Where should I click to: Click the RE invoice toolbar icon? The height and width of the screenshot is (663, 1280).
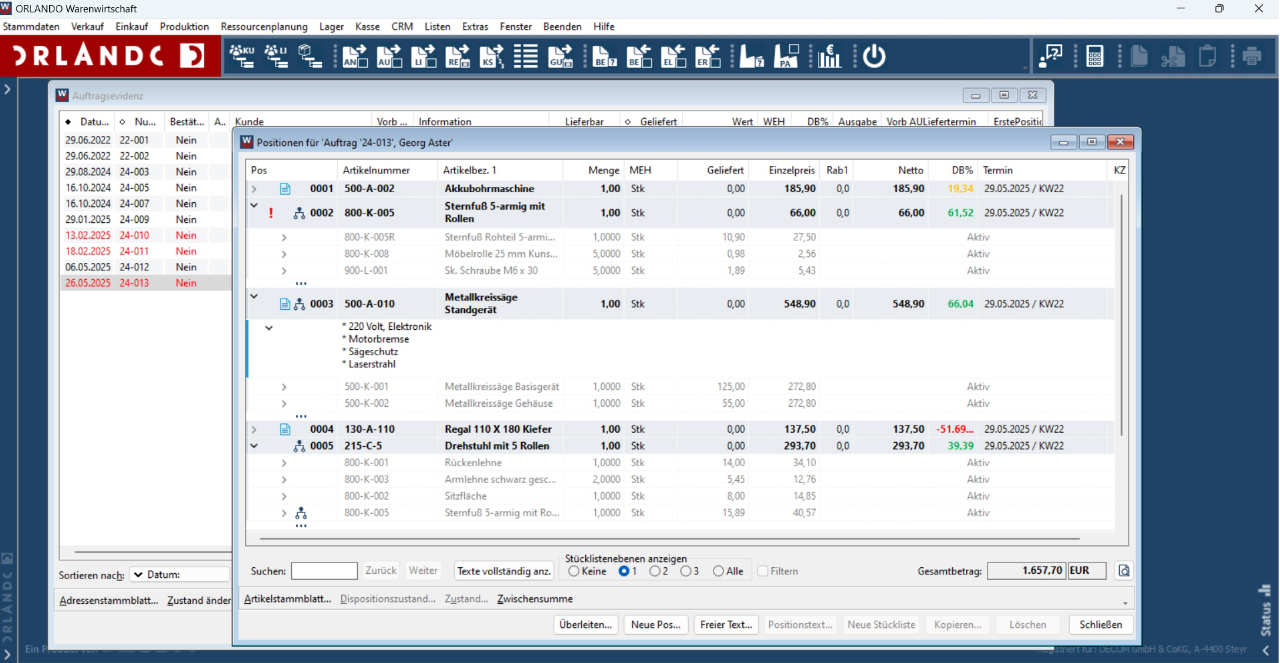[458, 57]
